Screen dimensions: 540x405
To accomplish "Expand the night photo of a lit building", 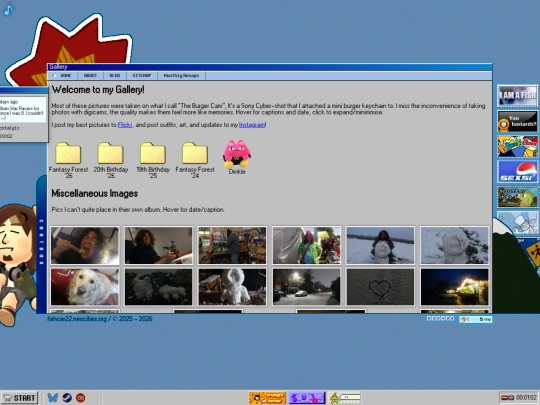I will tap(454, 287).
